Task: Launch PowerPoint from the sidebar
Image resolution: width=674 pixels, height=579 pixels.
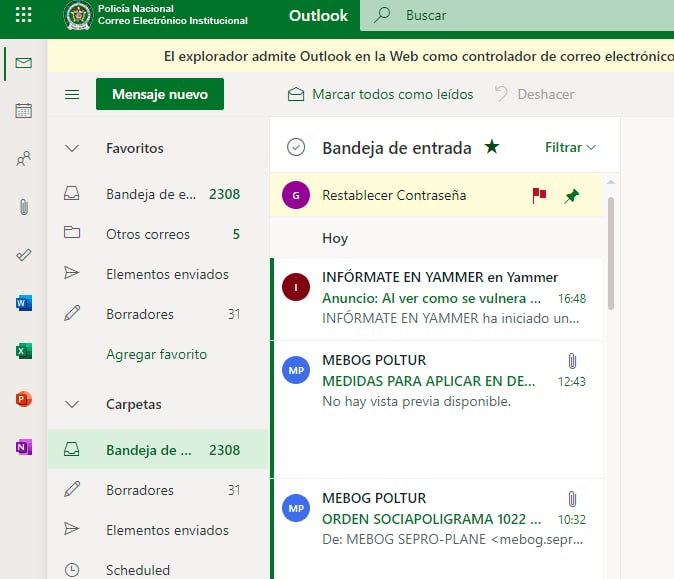Action: pyautogui.click(x=24, y=399)
